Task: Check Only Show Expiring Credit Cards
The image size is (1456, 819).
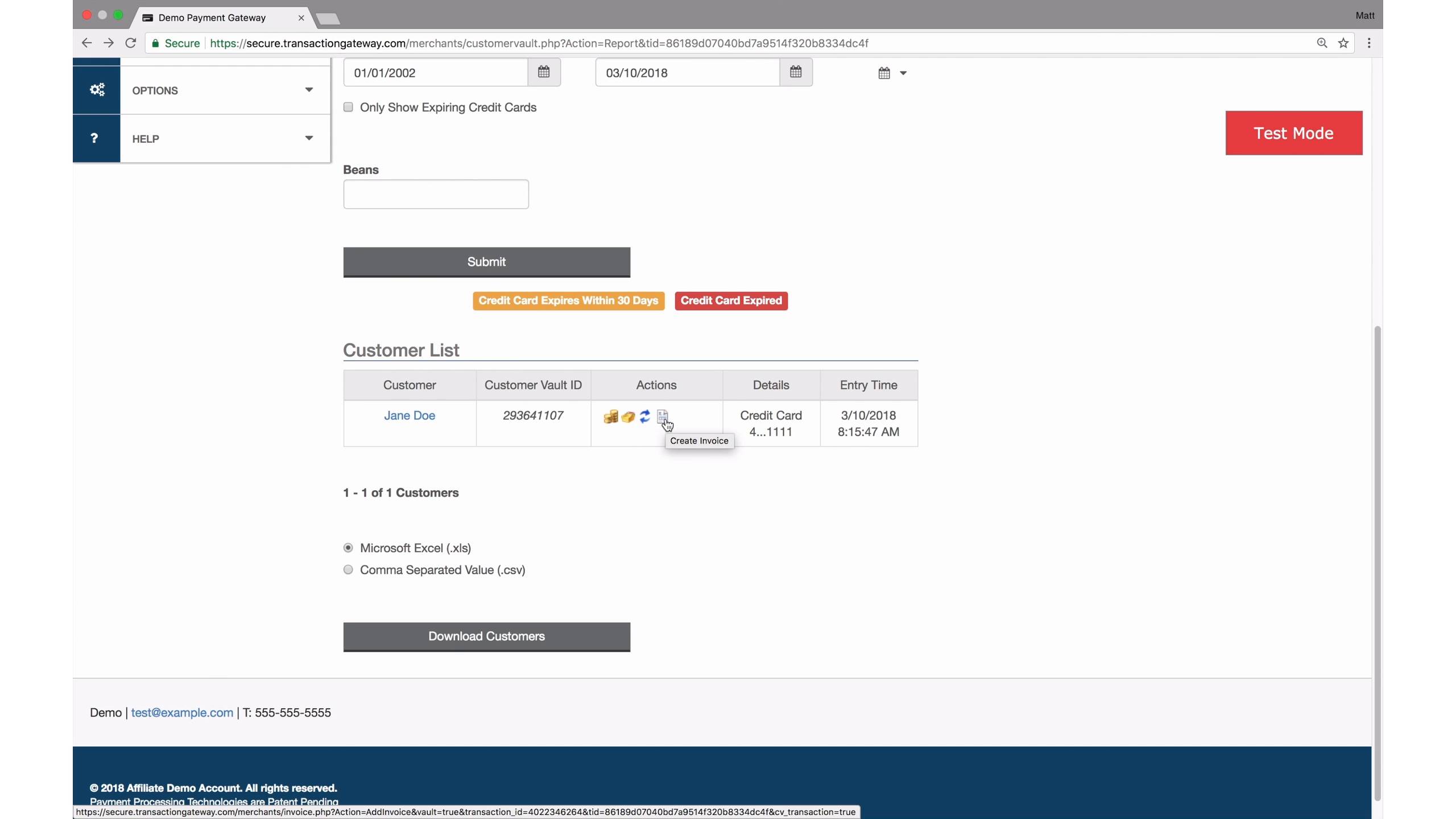Action: click(x=348, y=107)
